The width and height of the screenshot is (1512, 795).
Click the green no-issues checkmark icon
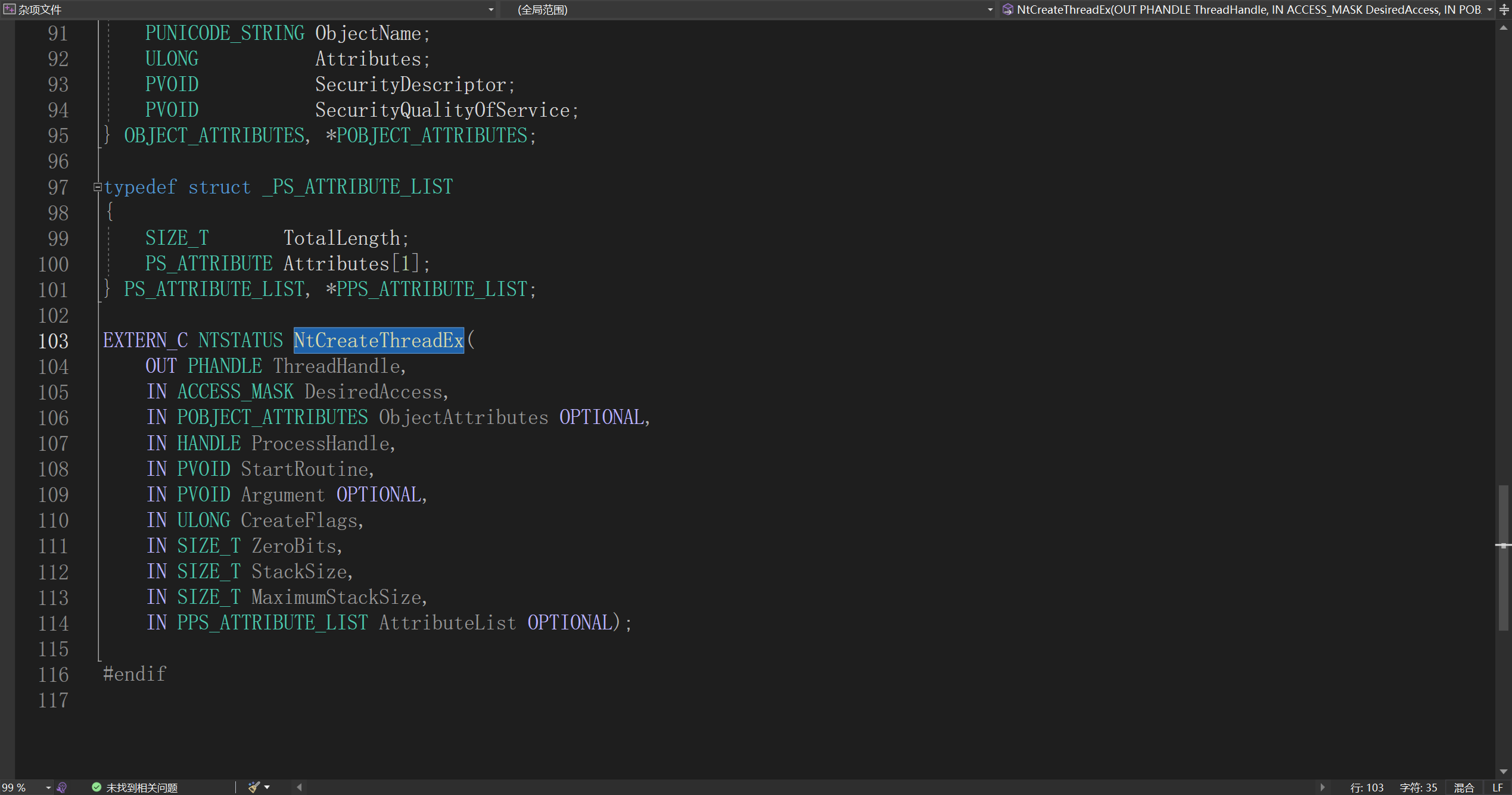[97, 787]
